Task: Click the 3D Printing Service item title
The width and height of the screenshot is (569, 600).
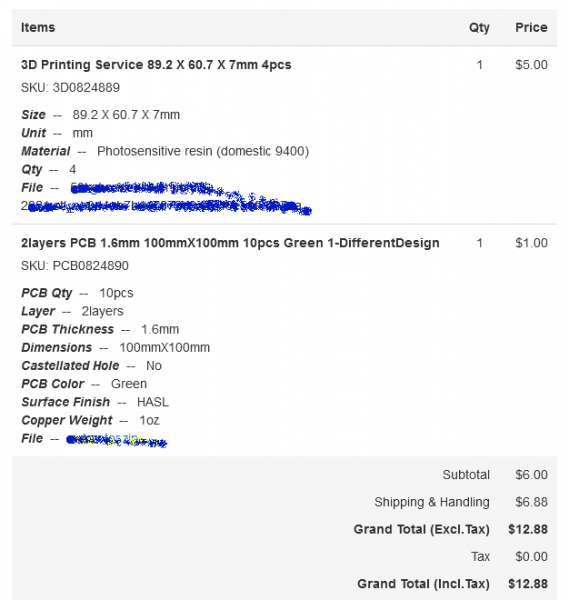Action: (156, 65)
